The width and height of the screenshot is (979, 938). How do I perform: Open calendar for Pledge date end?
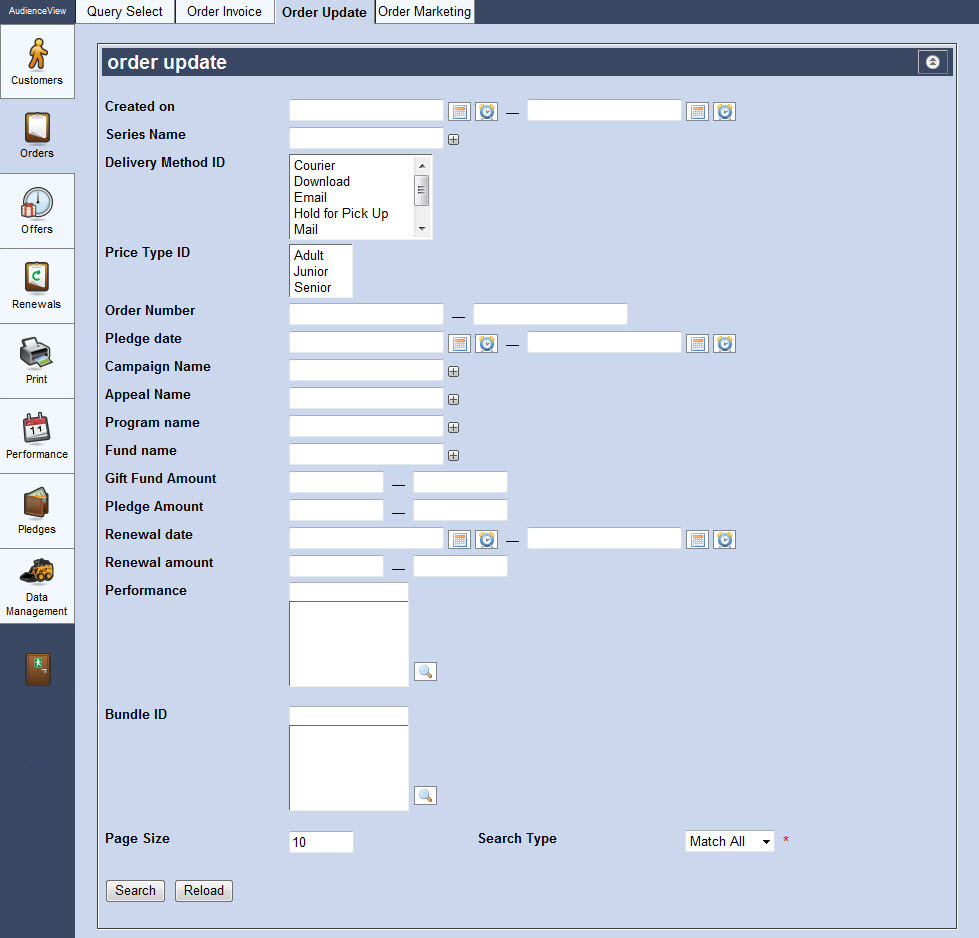[x=697, y=343]
